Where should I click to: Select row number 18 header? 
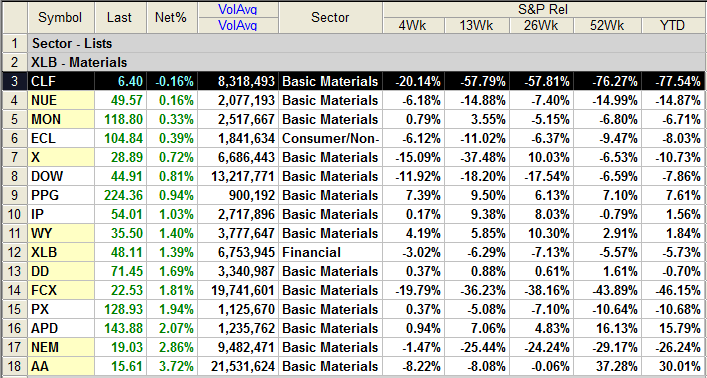point(14,366)
